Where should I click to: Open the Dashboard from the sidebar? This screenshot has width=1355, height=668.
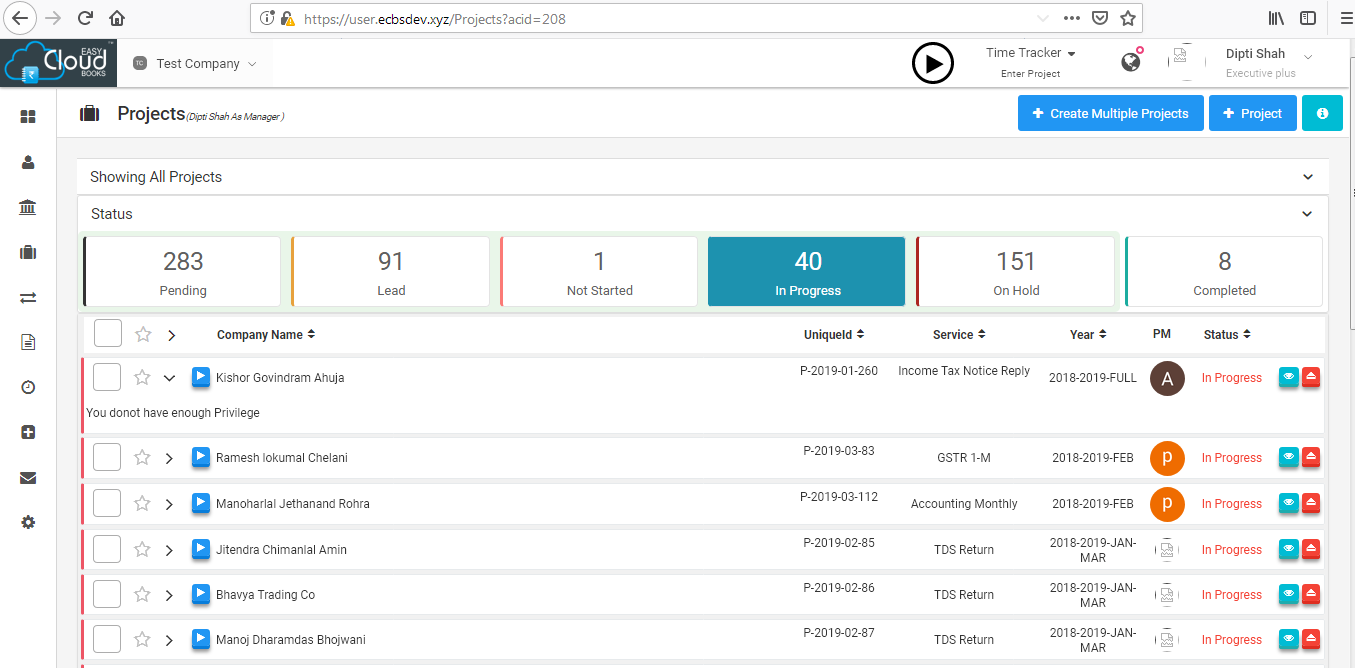pyautogui.click(x=27, y=115)
